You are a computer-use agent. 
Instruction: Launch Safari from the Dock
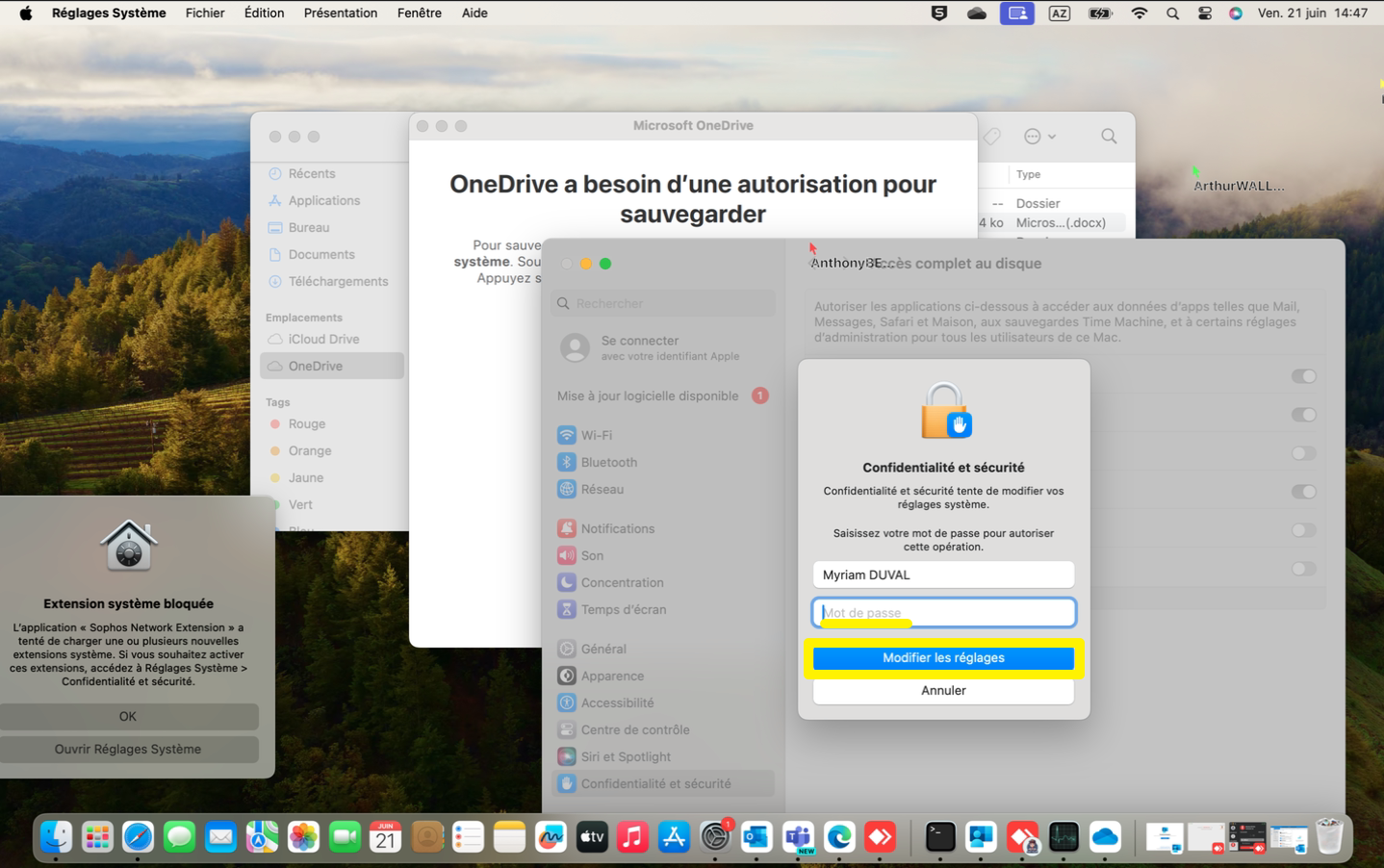138,837
